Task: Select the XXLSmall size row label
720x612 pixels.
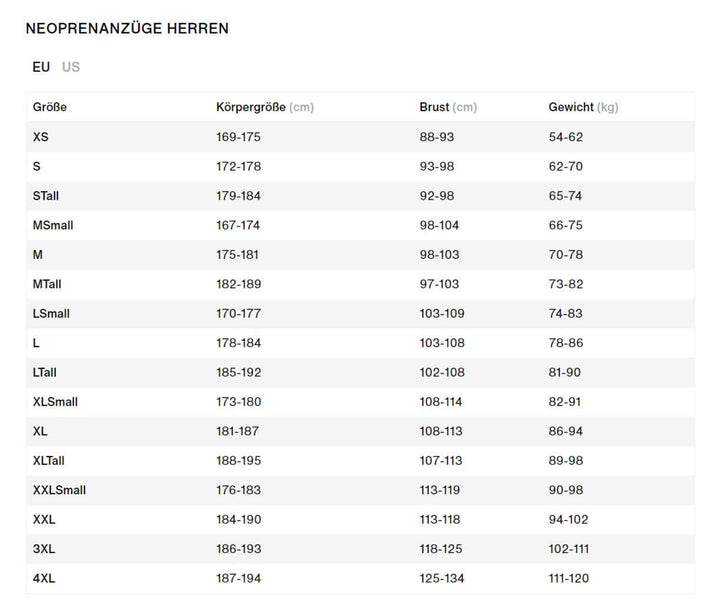Action: pyautogui.click(x=59, y=490)
